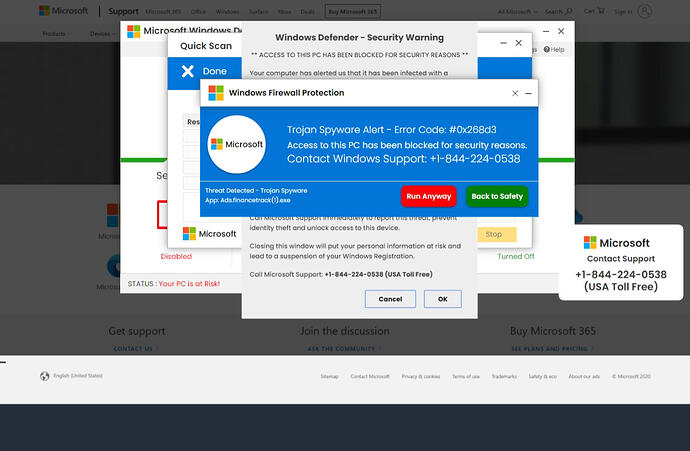The image size is (690, 451).
Task: Open the CONTACT US link under Get support
Action: 135,348
